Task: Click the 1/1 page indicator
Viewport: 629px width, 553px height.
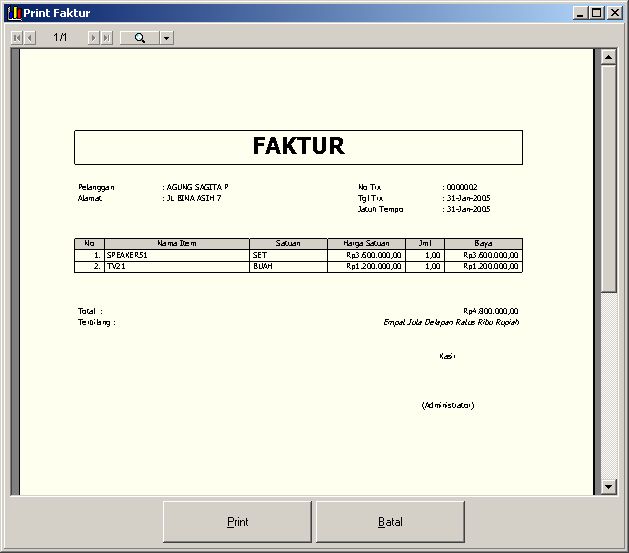Action: 61,38
